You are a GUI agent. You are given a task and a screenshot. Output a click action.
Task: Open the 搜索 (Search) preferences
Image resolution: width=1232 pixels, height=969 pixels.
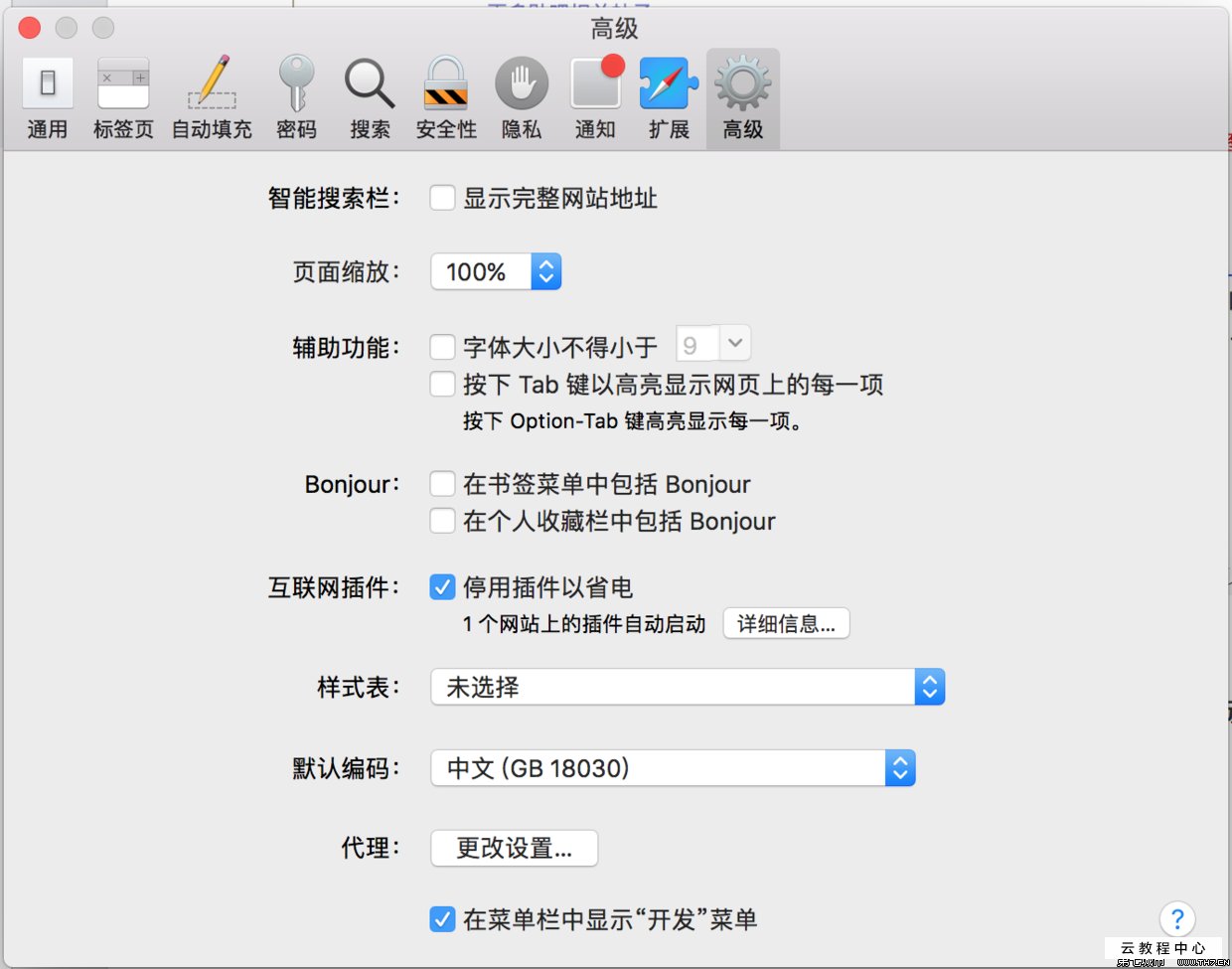[x=369, y=94]
